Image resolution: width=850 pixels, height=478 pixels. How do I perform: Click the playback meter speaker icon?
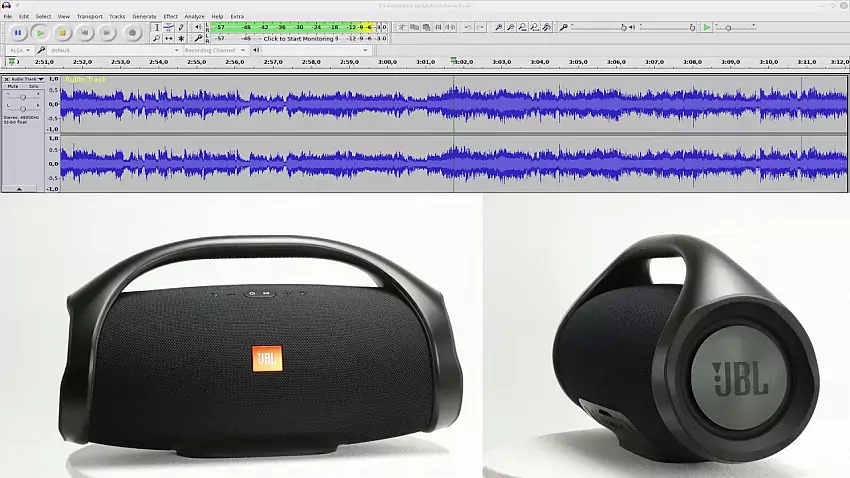tap(198, 27)
